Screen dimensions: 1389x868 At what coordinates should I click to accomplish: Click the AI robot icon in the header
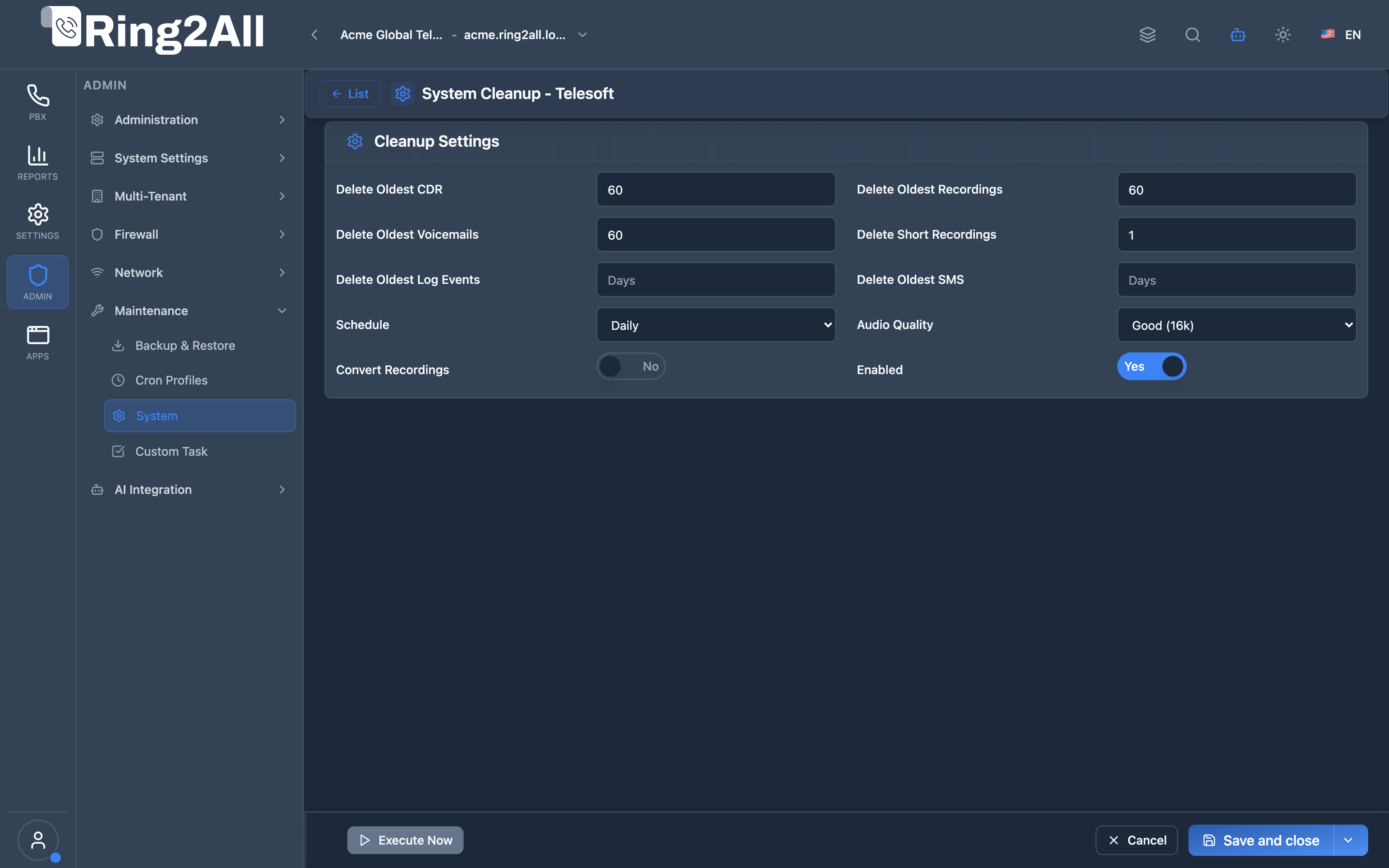[1238, 35]
